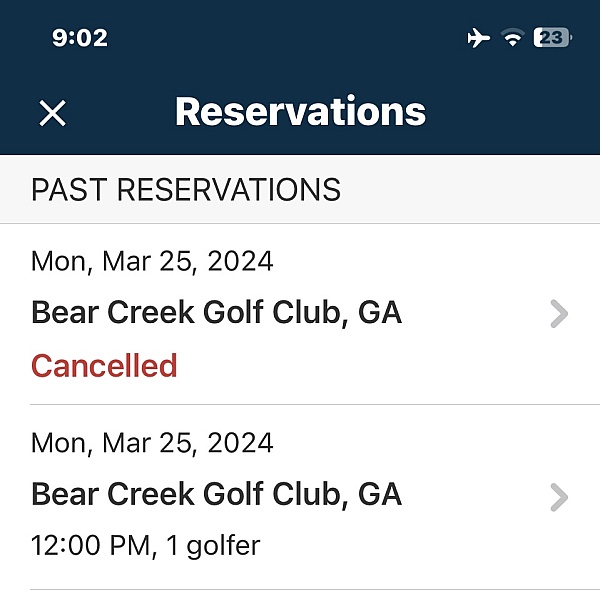Tap the PAST RESERVATIONS section header
Viewport: 600px width, 611px height.
click(186, 189)
